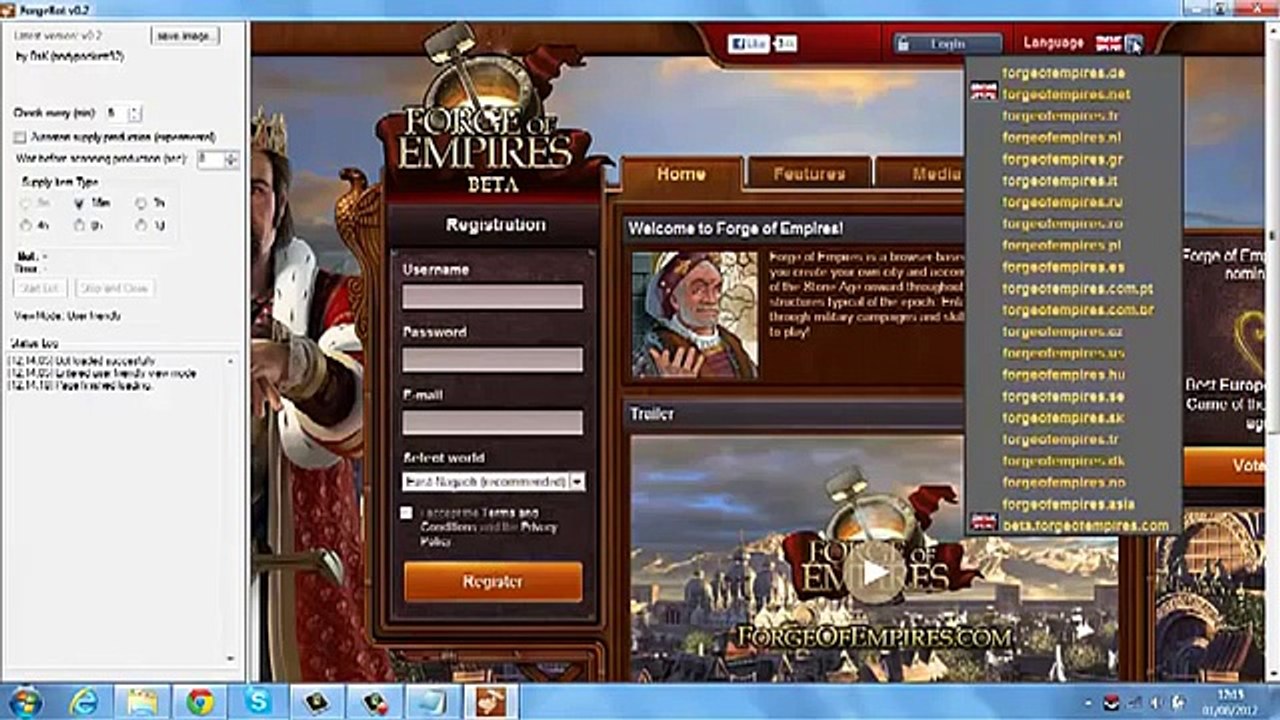
Task: Choose forgeofempires.asia from language list
Action: coord(1068,504)
